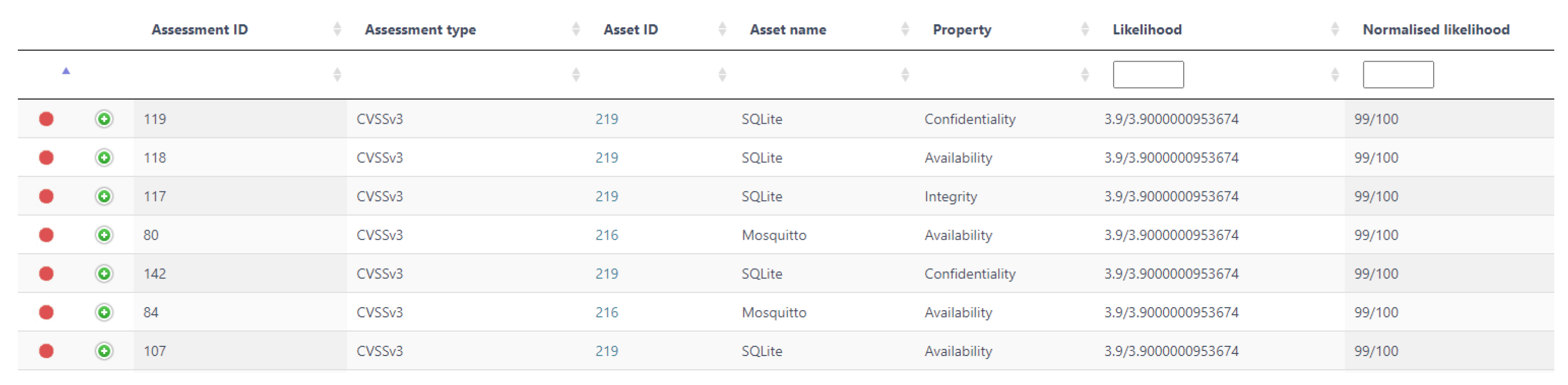Viewport: 1568px width, 385px height.
Task: Click green plus icon for assessment 80
Action: point(104,235)
